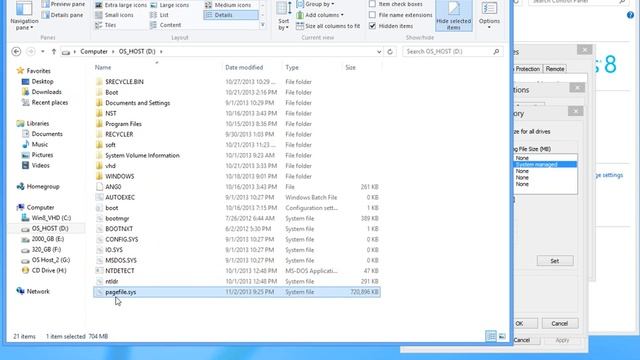
Task: Select the bootmgr system file
Action: pos(237,218)
